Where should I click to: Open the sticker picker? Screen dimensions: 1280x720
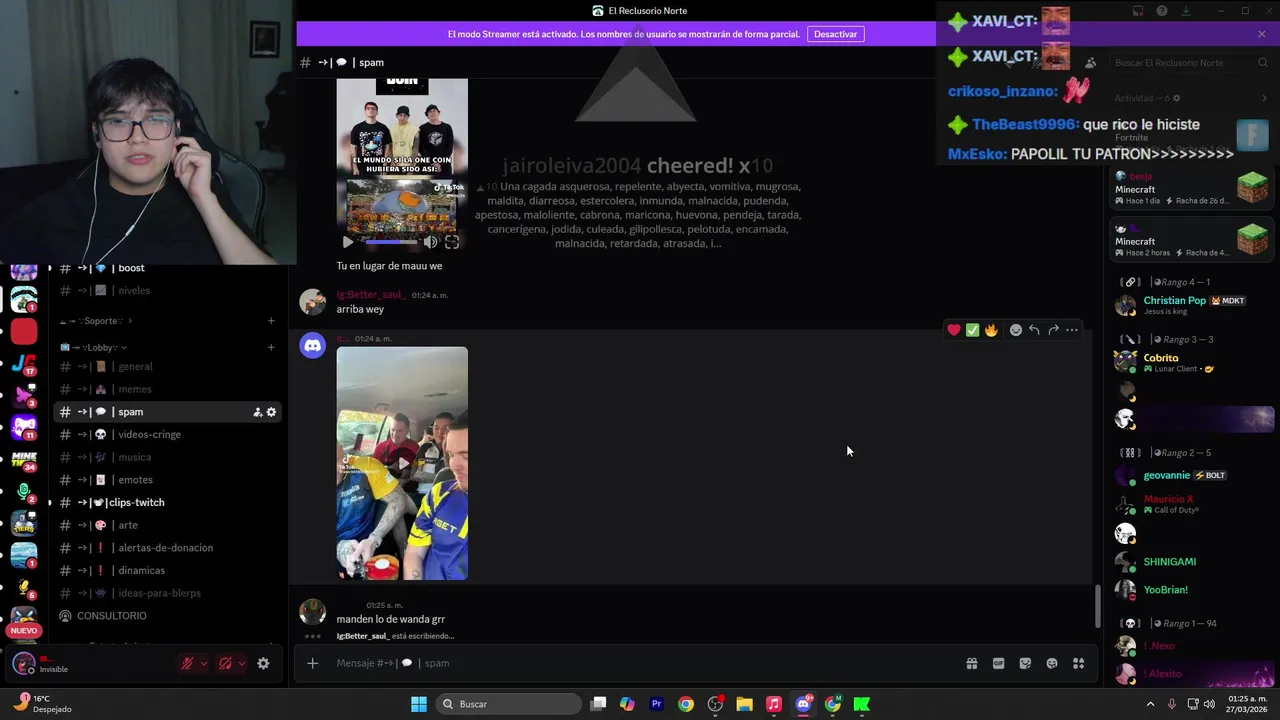1025,663
